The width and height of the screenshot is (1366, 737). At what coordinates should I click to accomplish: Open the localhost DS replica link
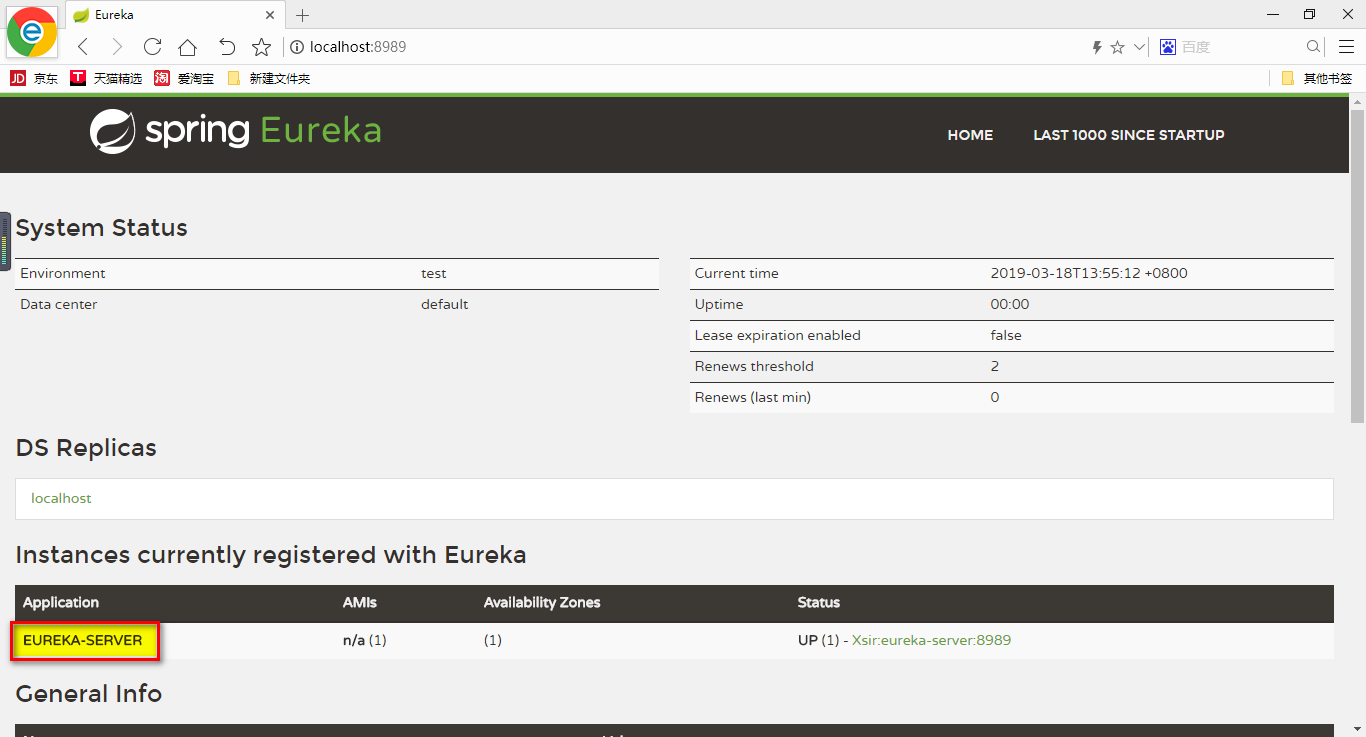click(x=61, y=498)
